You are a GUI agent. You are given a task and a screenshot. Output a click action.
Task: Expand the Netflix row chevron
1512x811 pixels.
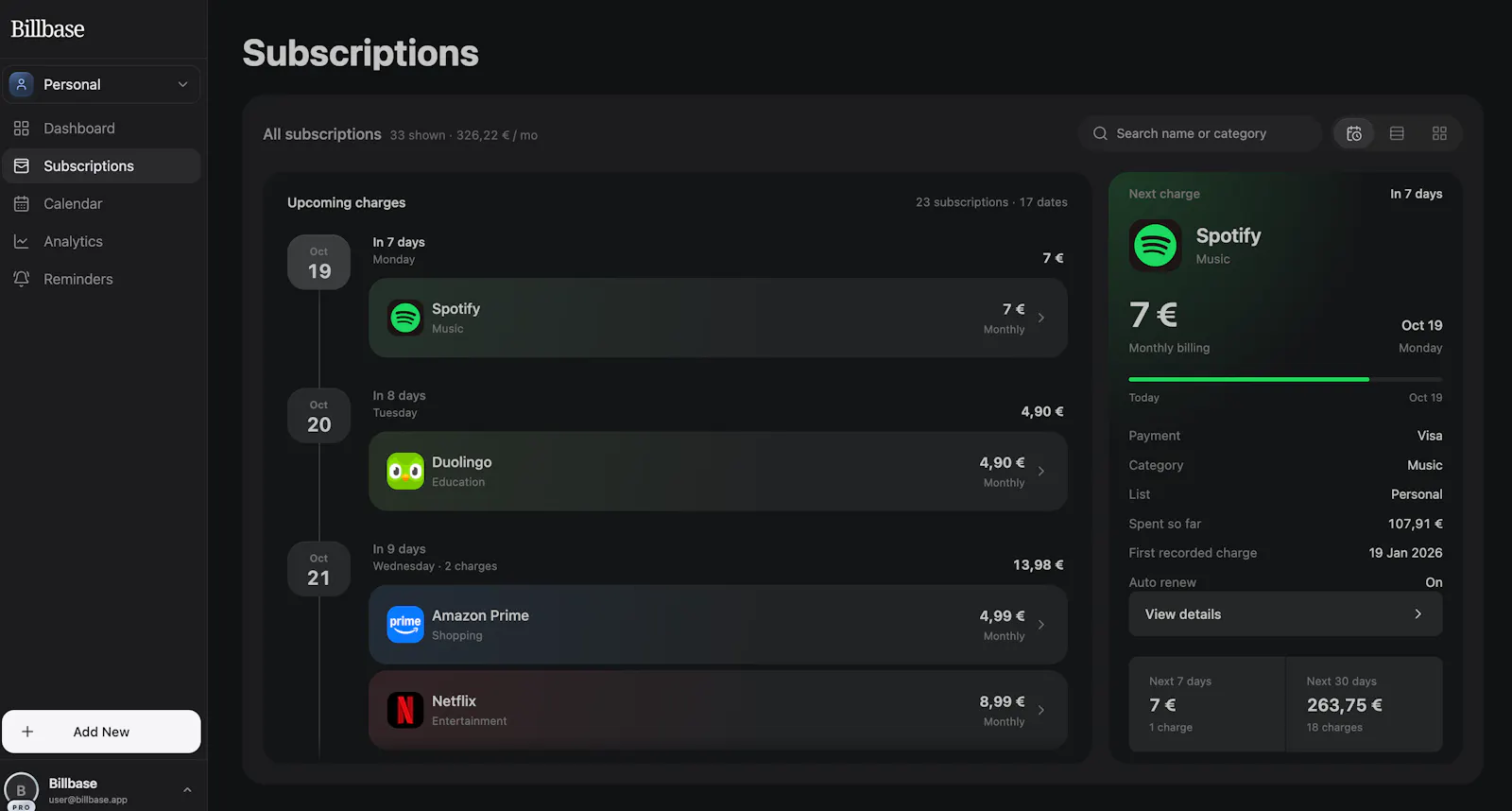(1041, 710)
